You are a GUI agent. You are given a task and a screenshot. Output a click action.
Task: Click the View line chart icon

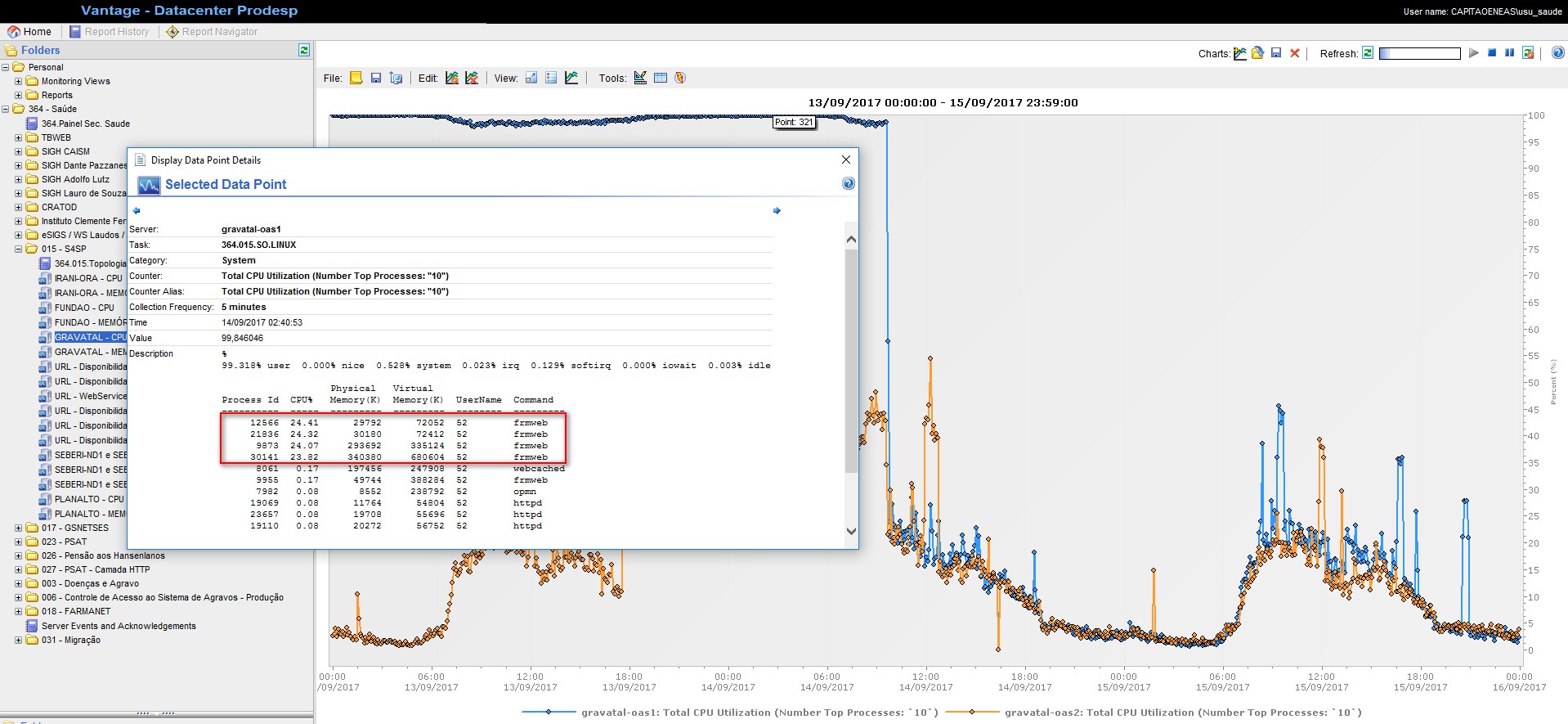pyautogui.click(x=571, y=78)
